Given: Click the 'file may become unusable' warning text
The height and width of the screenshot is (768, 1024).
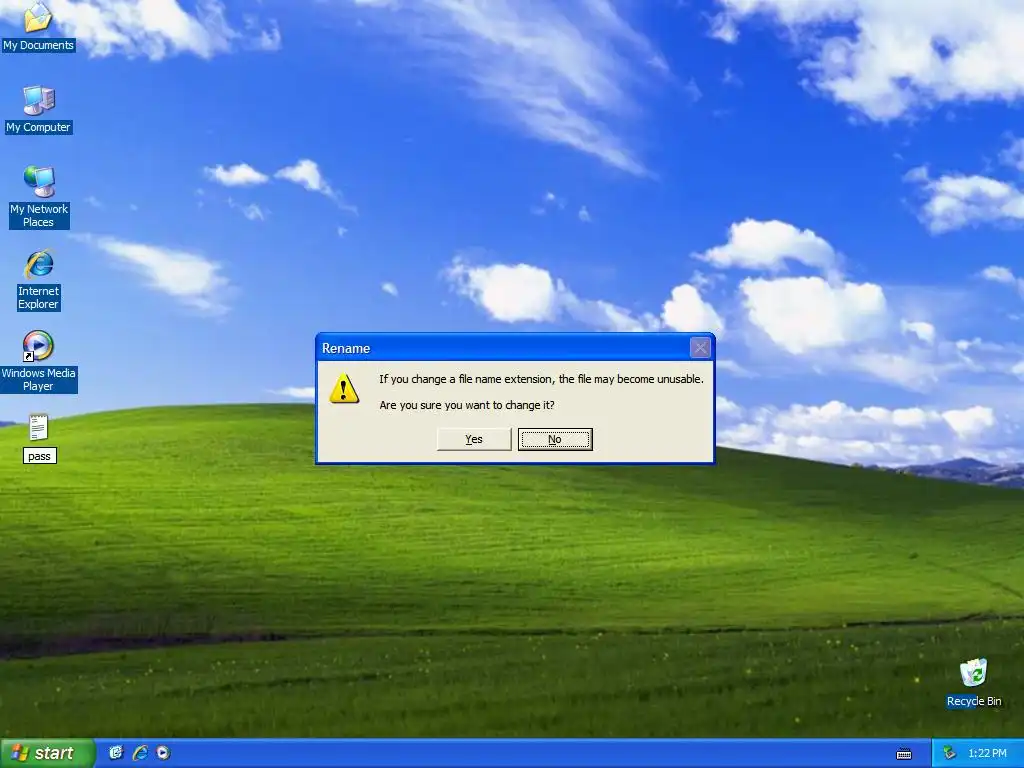Looking at the screenshot, I should [x=541, y=379].
